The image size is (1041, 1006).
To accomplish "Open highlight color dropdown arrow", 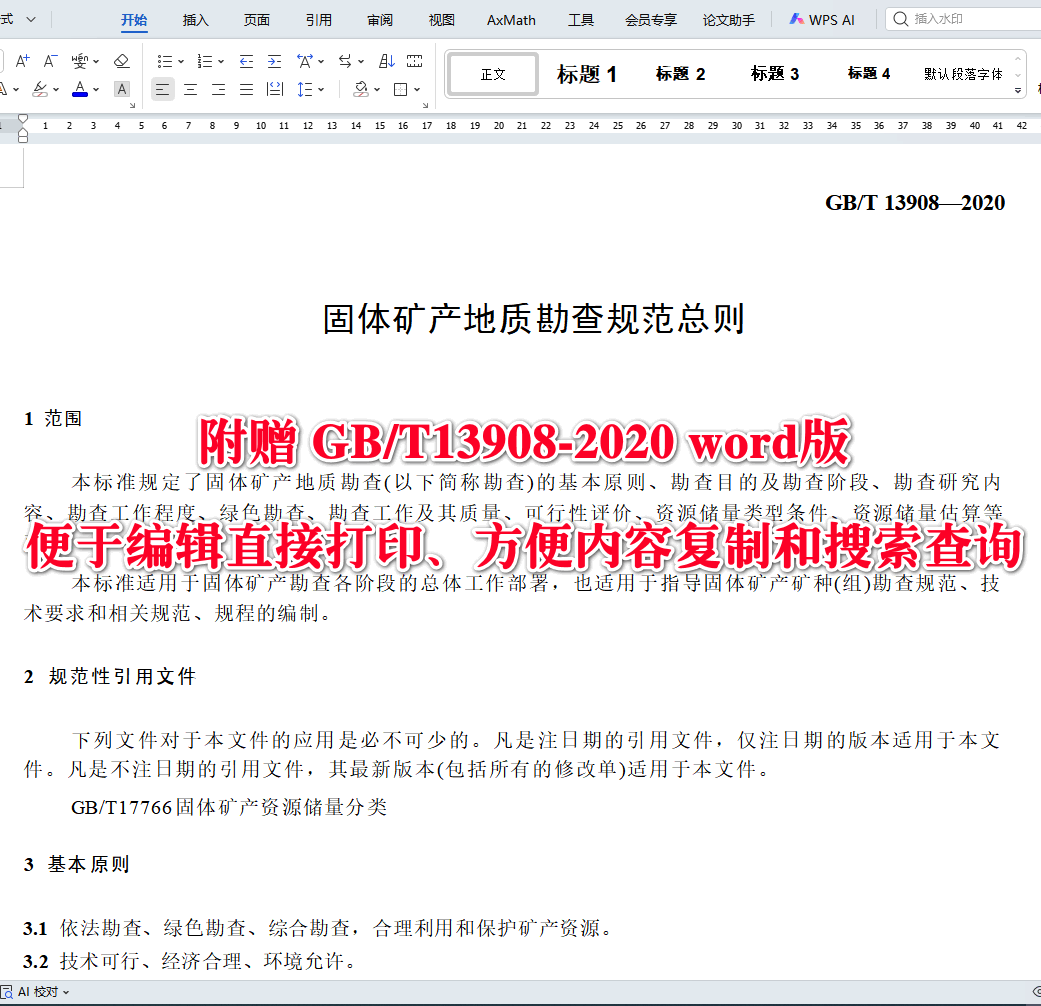I will [56, 89].
